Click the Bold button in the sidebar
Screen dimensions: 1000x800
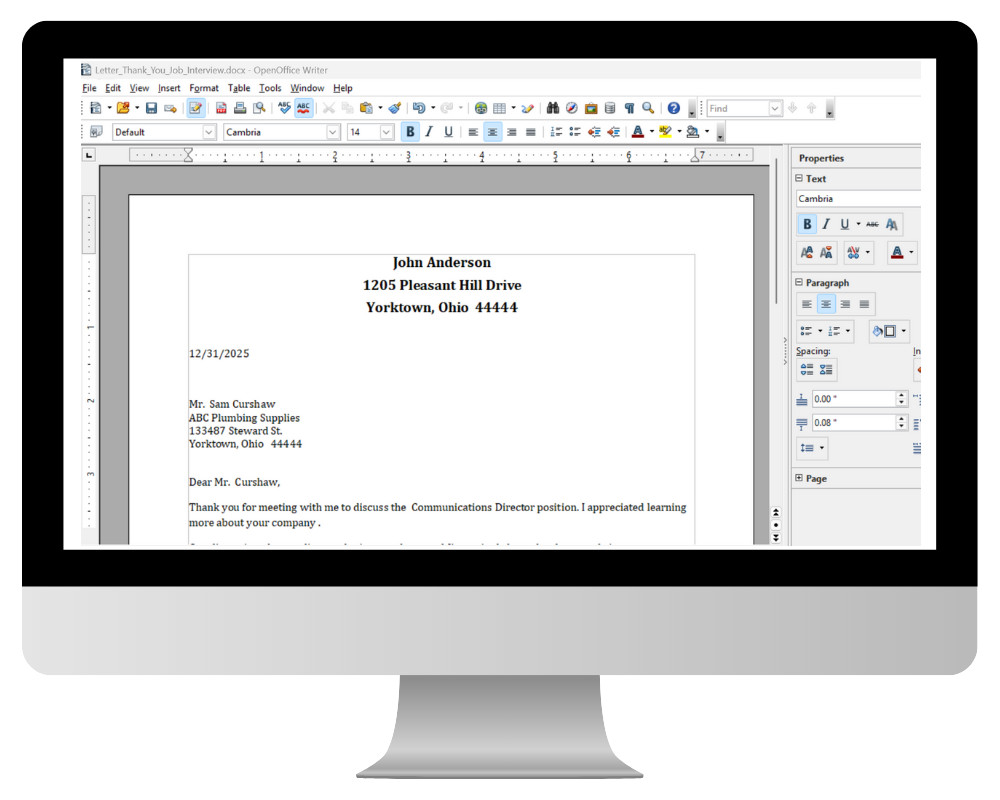(807, 223)
